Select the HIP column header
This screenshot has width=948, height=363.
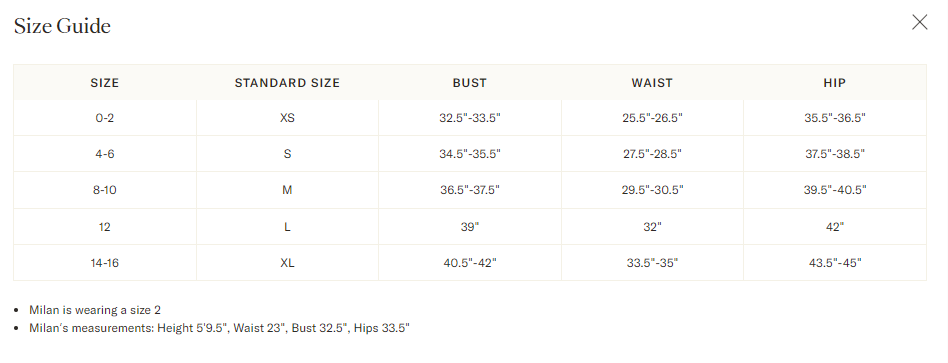tap(835, 83)
